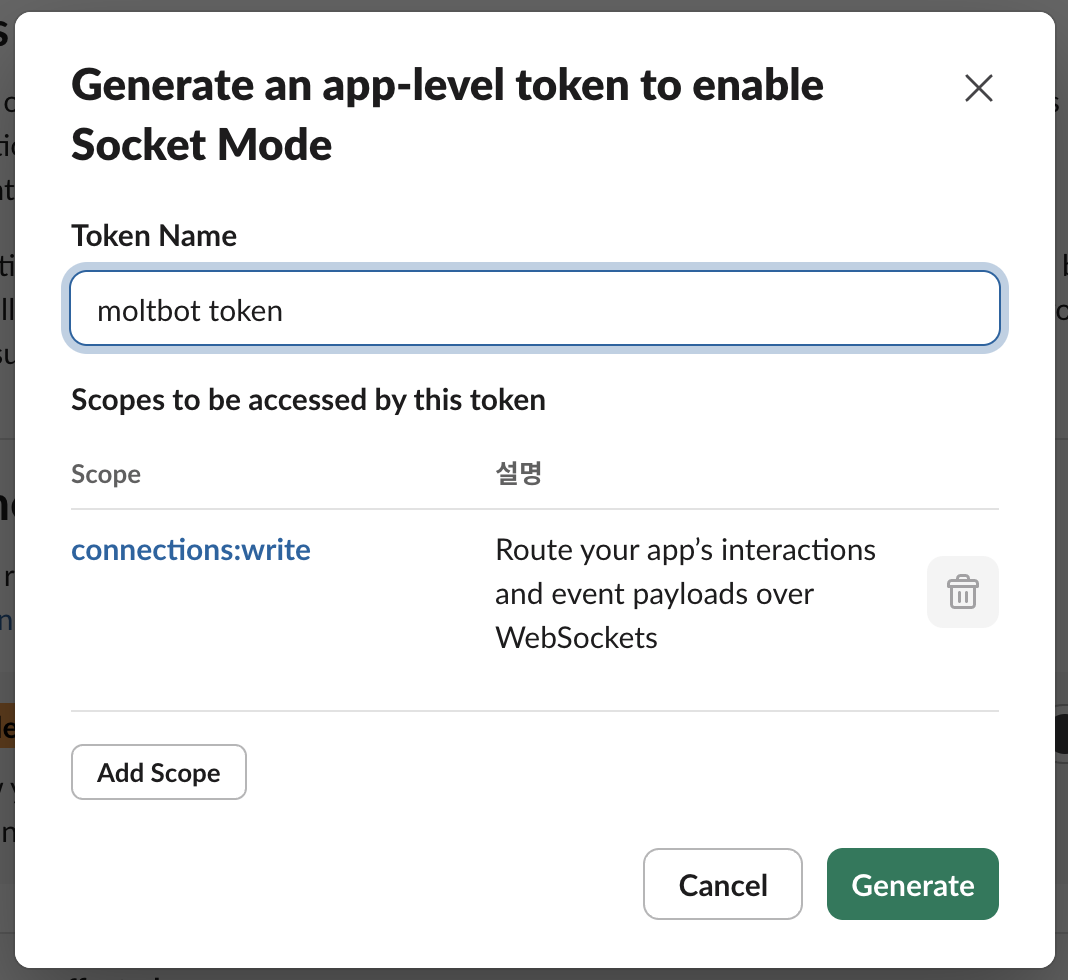The image size is (1068, 980).
Task: Click the word WebSockets in the description
Action: click(576, 638)
